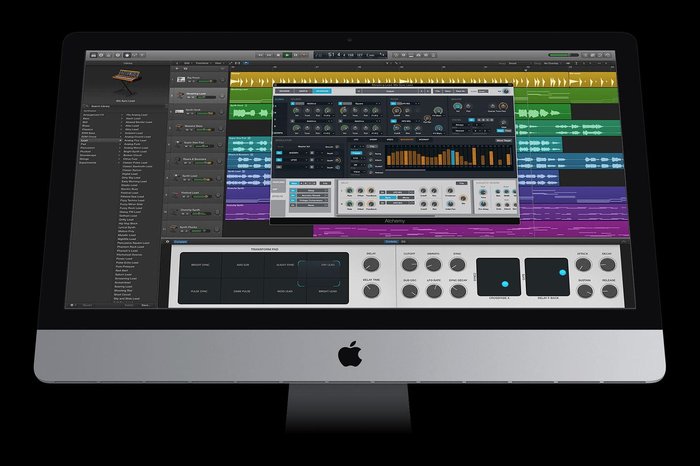Click the Save button at Library bottom
This screenshot has width=700, height=466.
(145, 305)
